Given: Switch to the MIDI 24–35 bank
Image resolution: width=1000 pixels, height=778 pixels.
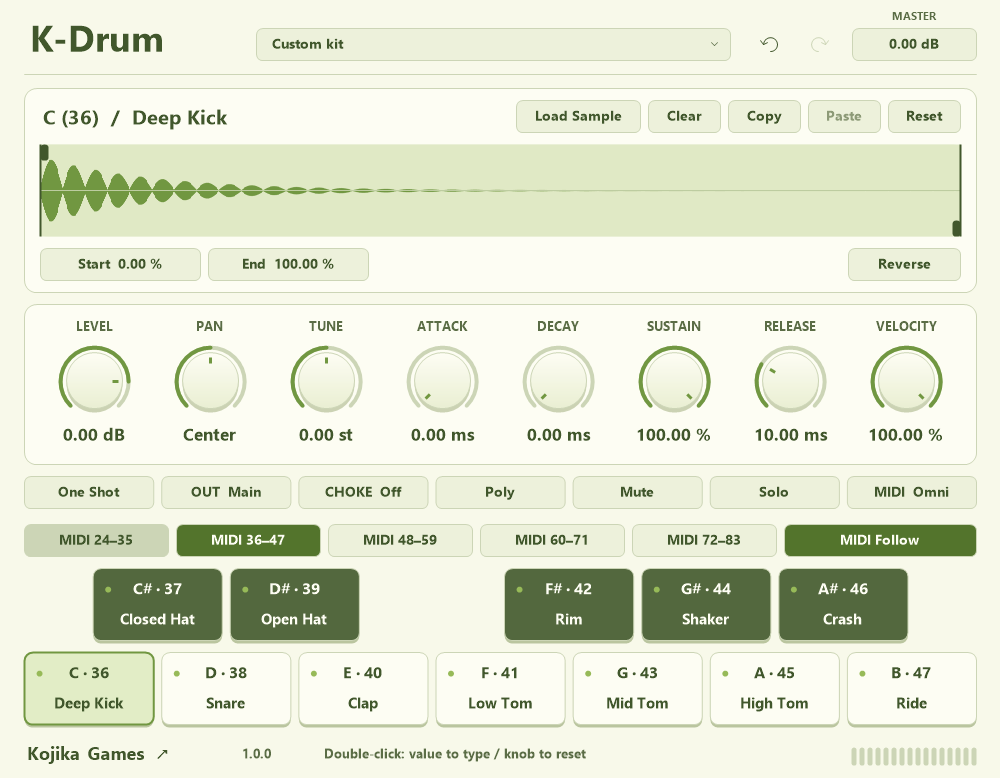Looking at the screenshot, I should [x=96, y=540].
